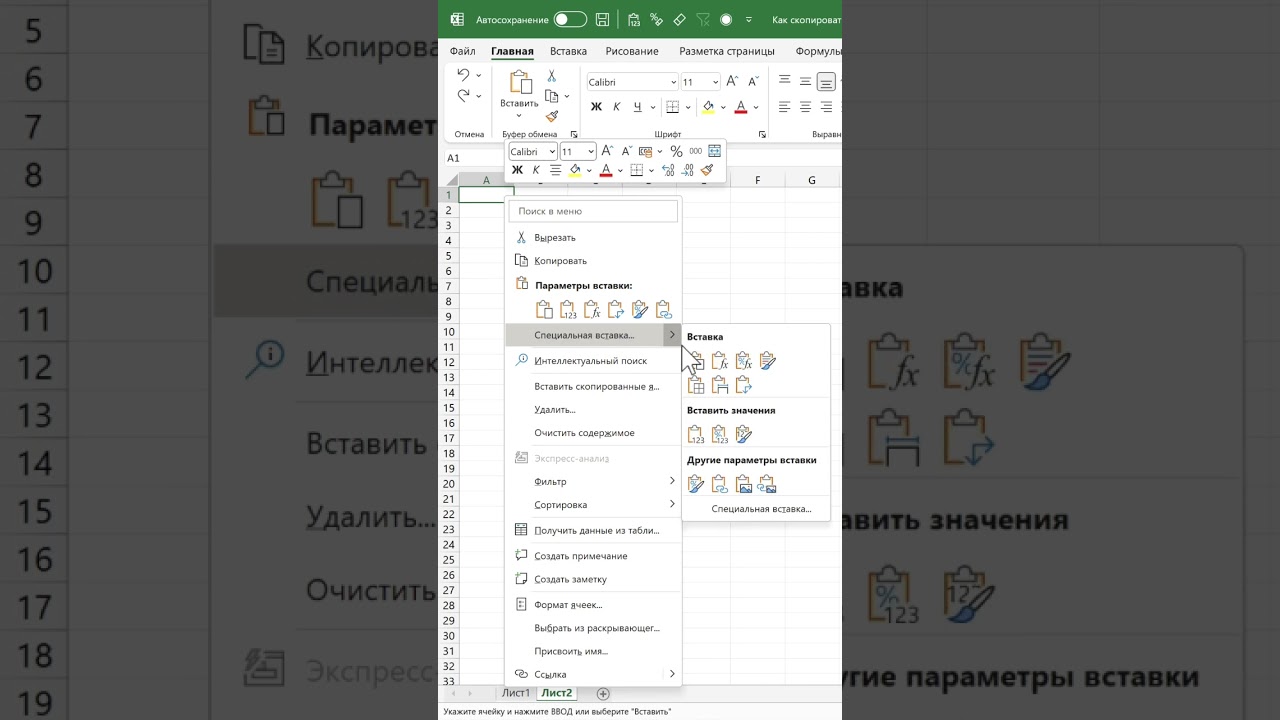
Task: Click Decrease Decimal in the mini toolbar
Action: point(688,171)
